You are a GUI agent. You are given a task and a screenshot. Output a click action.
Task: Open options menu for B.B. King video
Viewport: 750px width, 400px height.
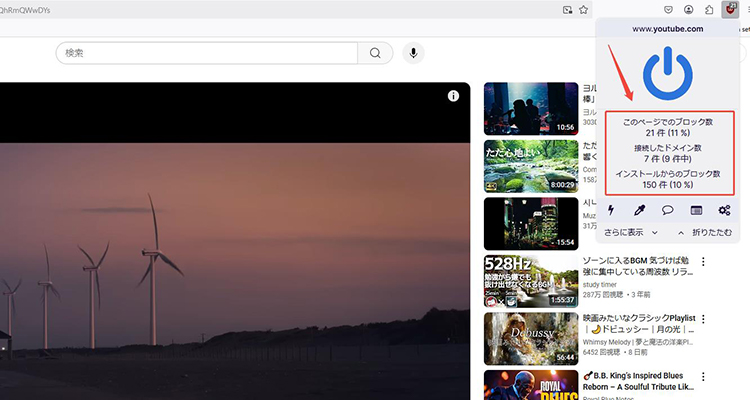point(703,377)
